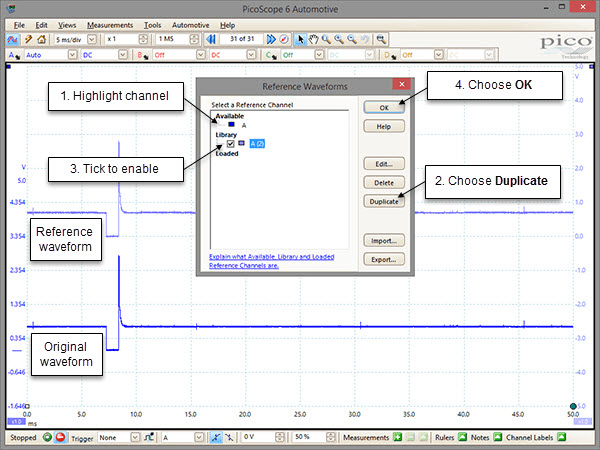Stop capture with red stop button
This screenshot has height=450, width=600.
60,437
